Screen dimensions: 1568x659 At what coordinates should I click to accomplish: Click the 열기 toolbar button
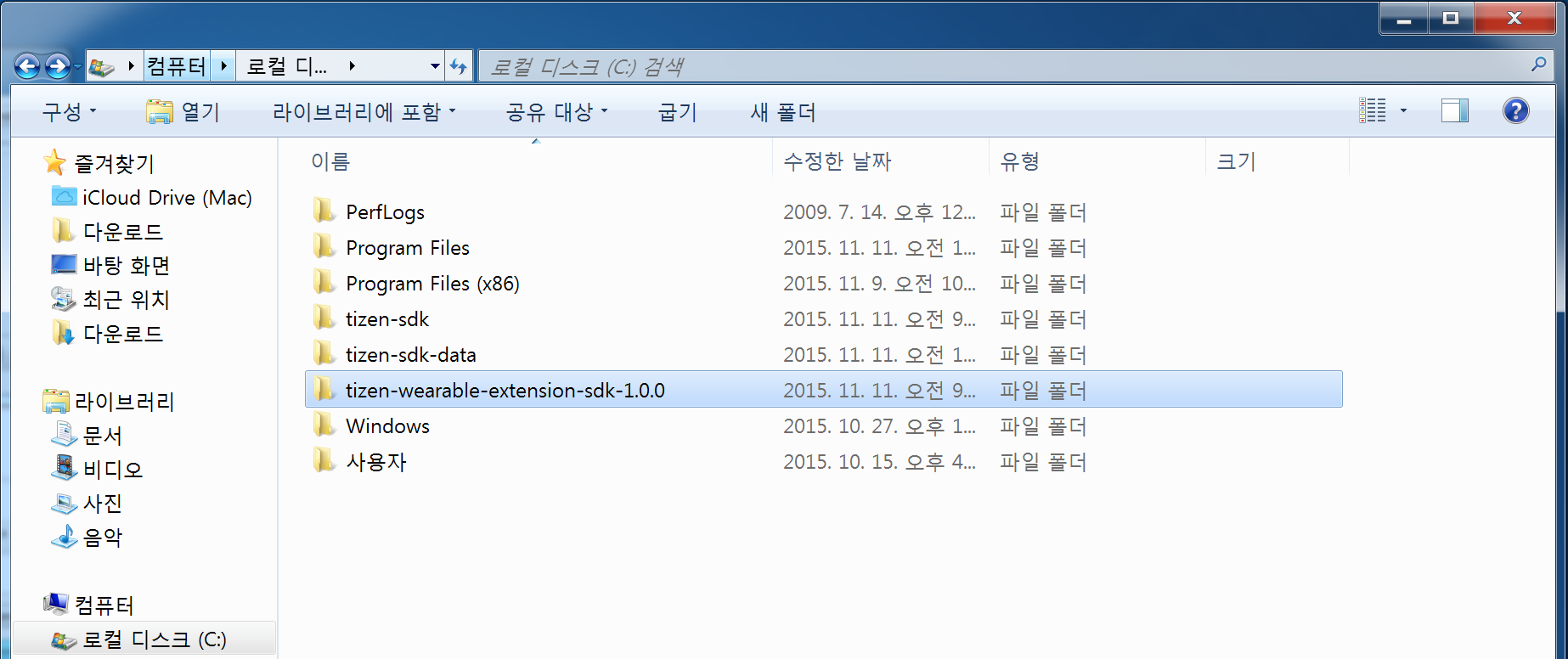pyautogui.click(x=183, y=112)
